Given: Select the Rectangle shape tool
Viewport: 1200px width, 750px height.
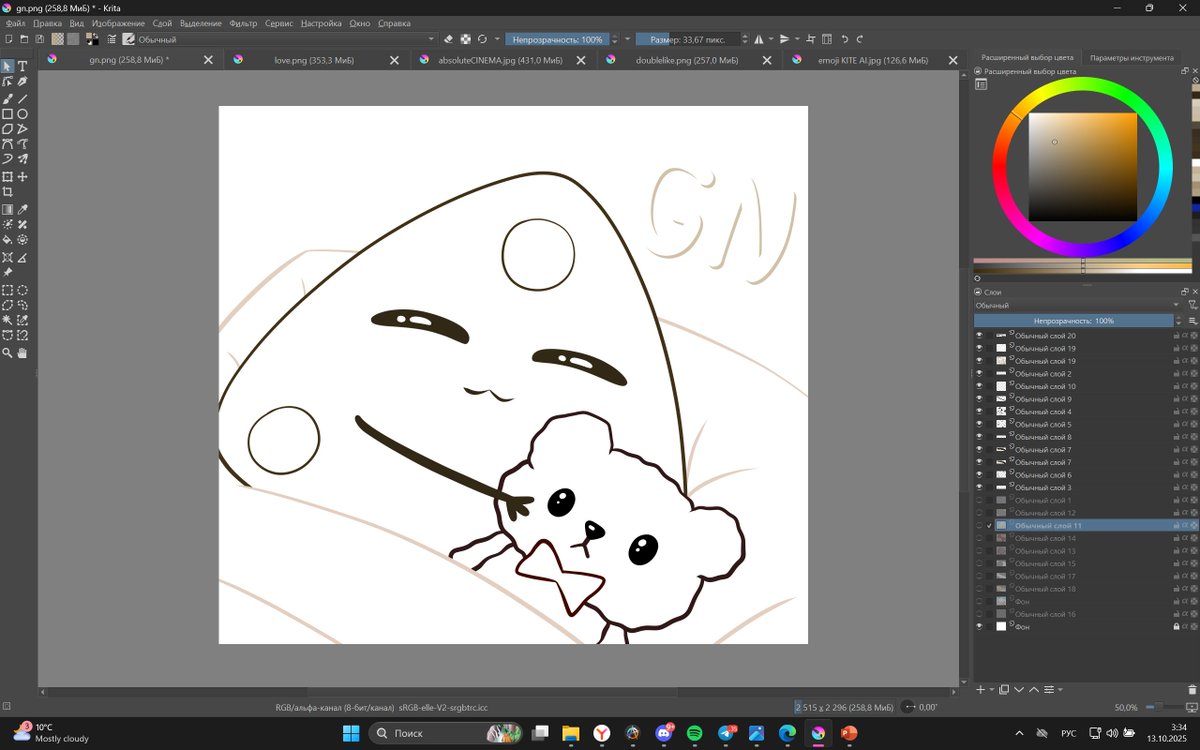Looking at the screenshot, I should 7,114.
